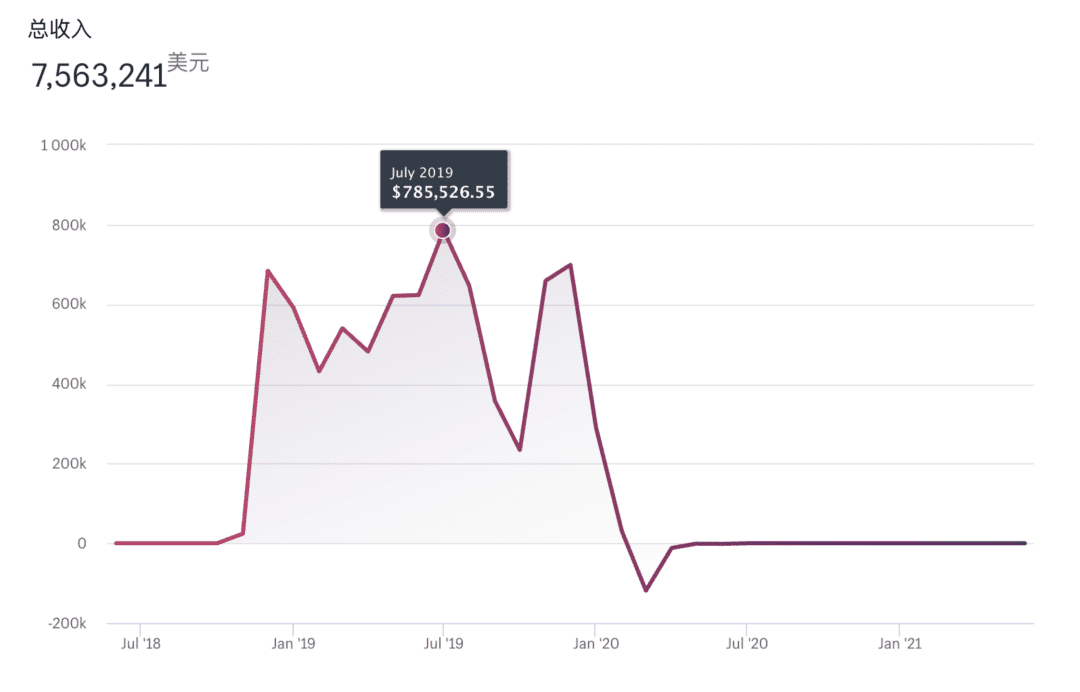Click the July 2019 $785,526.55 tooltip

click(444, 180)
